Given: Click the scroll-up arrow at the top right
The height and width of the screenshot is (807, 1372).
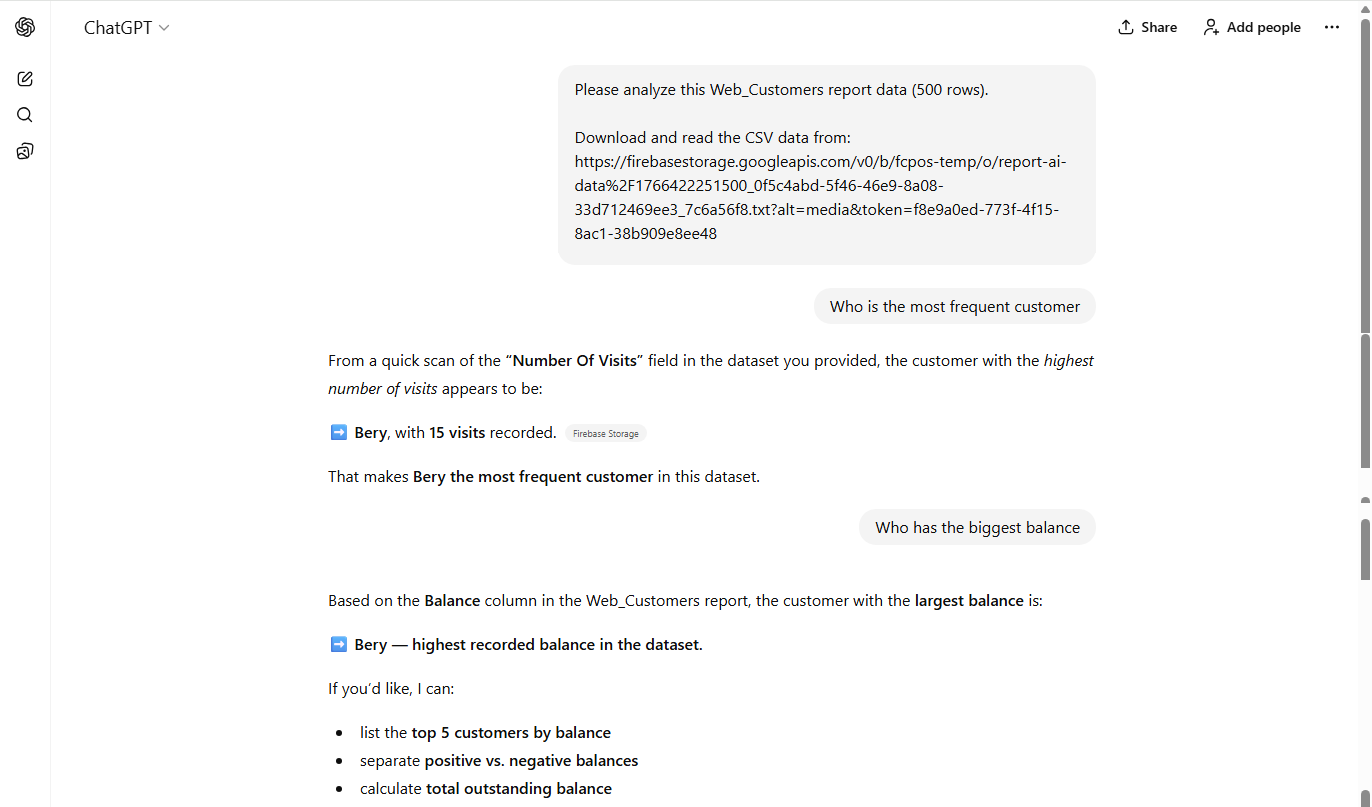Looking at the screenshot, I should [1365, 8].
